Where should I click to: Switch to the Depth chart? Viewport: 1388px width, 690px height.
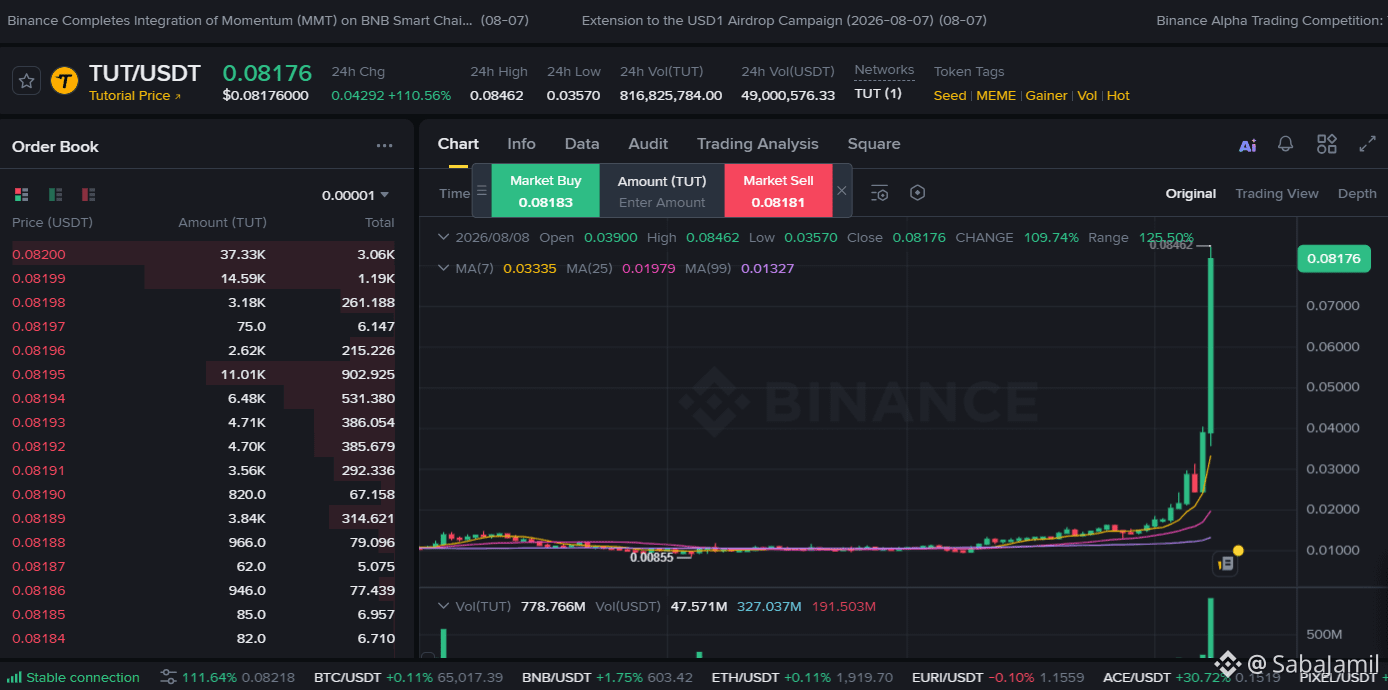1357,194
